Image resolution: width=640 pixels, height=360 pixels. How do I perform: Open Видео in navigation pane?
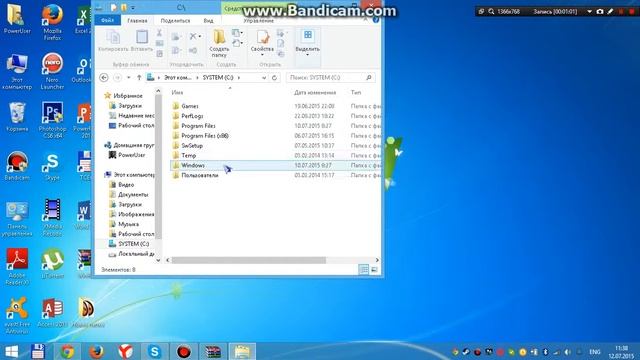point(126,184)
